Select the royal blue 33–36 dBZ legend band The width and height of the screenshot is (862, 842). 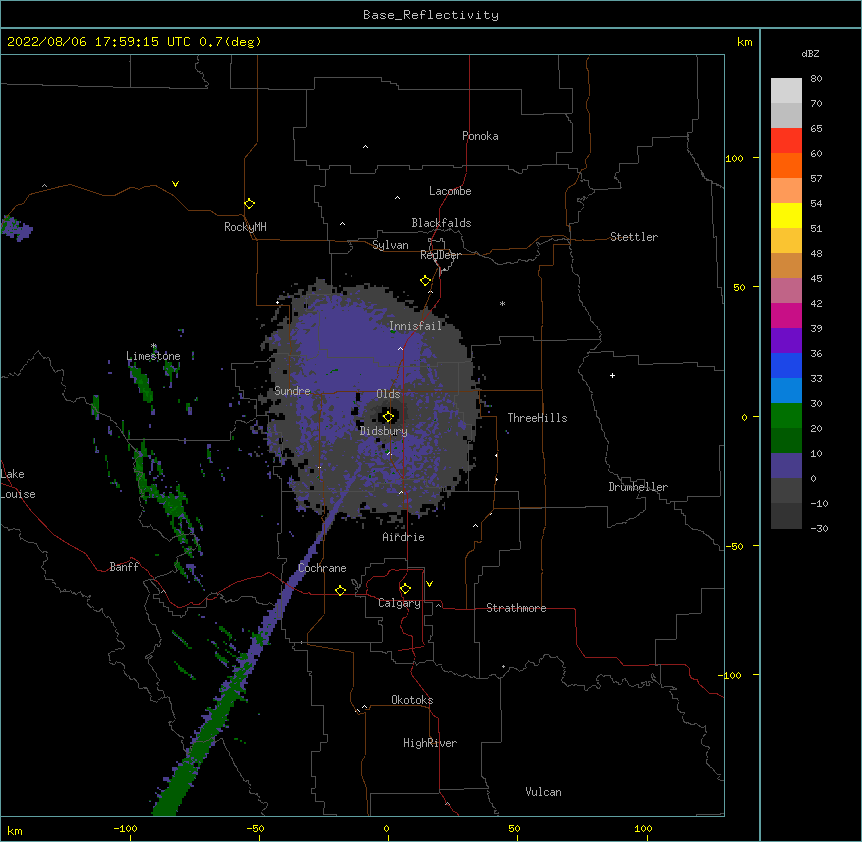(786, 365)
